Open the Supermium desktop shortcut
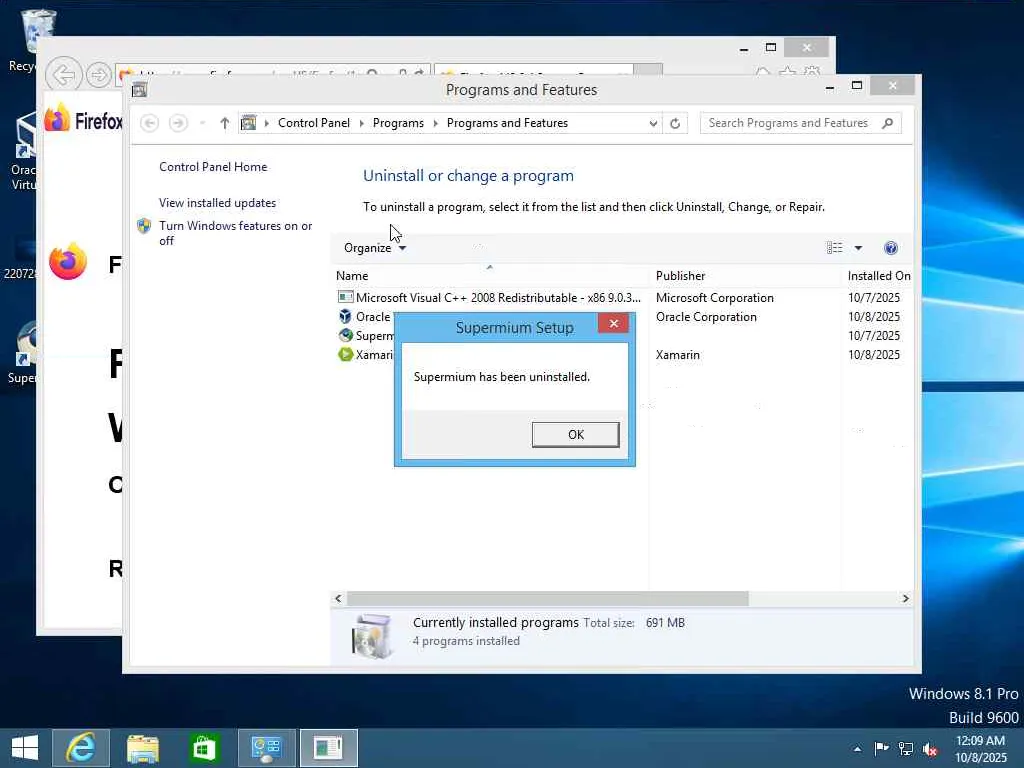The height and width of the screenshot is (768, 1024). pos(24,353)
